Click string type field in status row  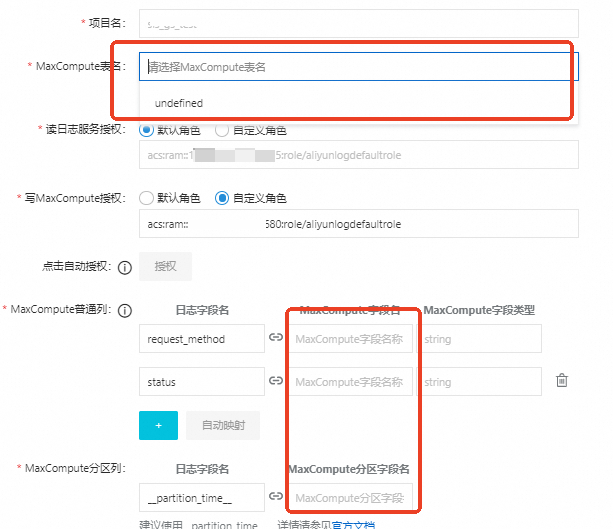click(479, 382)
